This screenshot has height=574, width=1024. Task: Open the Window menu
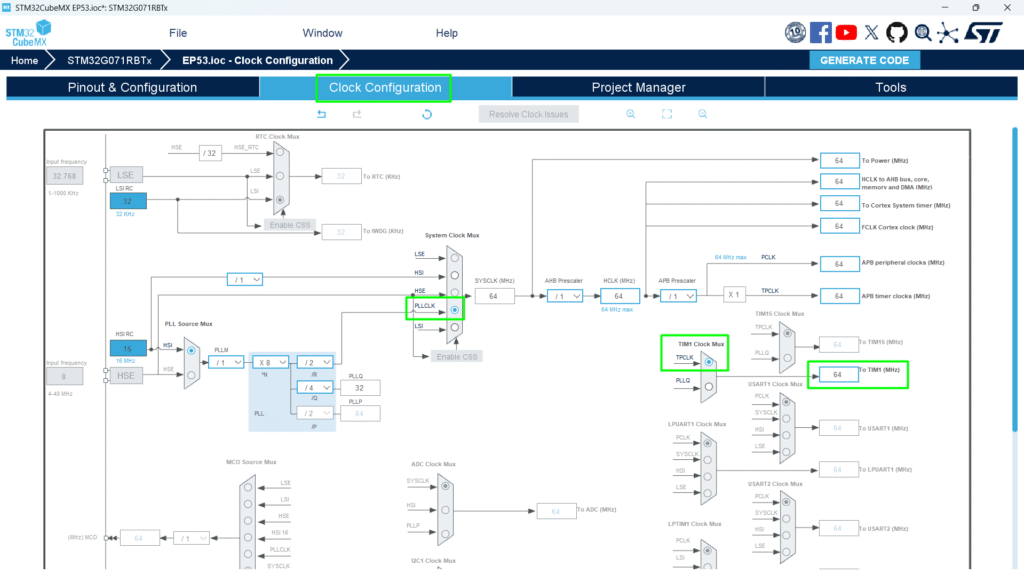(322, 33)
